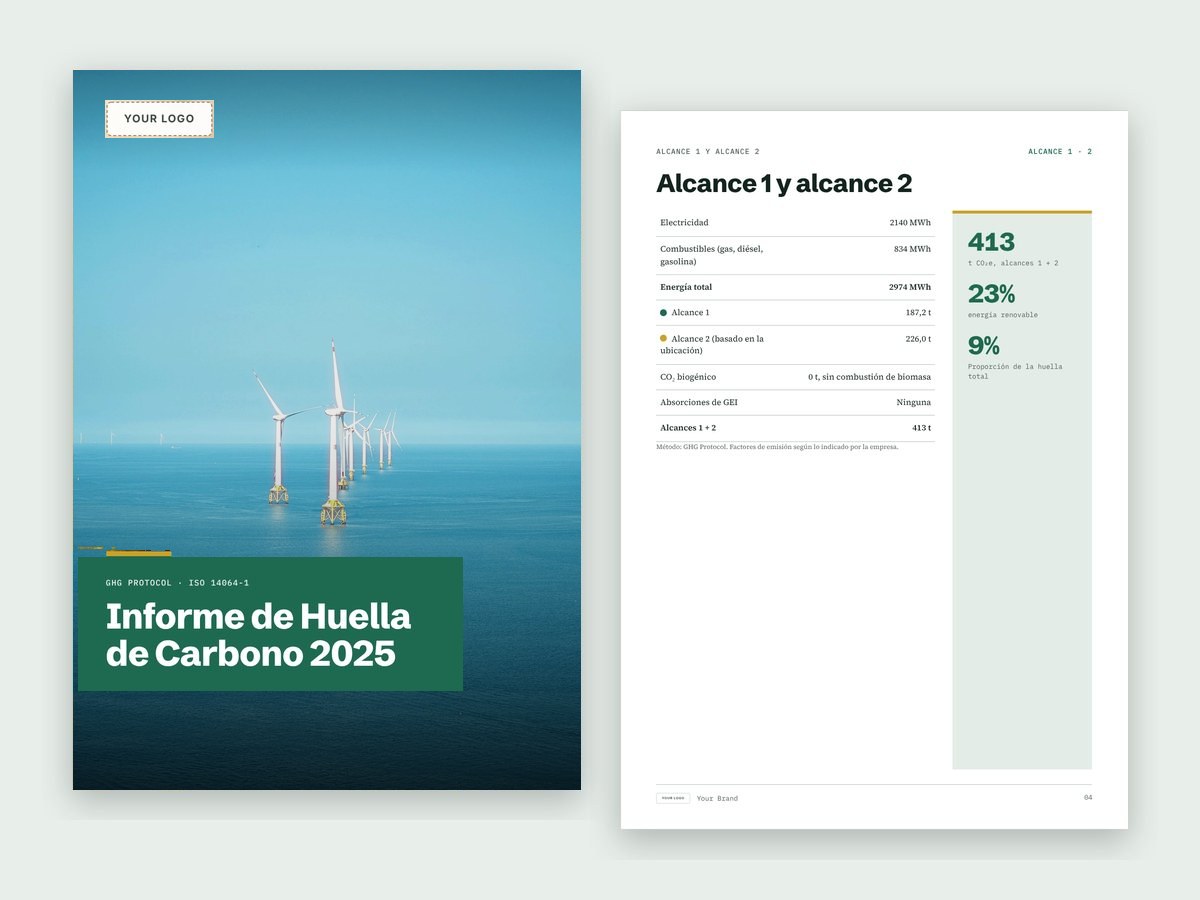Select the 'Electricidad' table row label
Image resolution: width=1200 pixels, height=900 pixels.
684,222
